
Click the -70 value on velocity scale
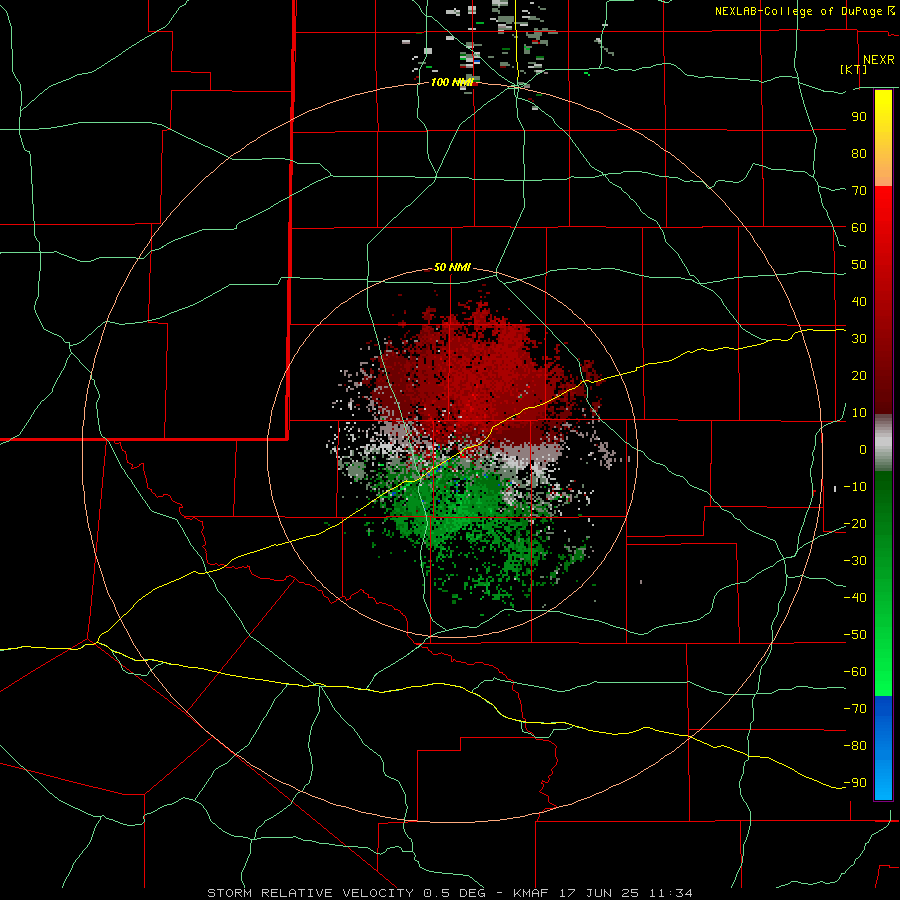coord(855,709)
